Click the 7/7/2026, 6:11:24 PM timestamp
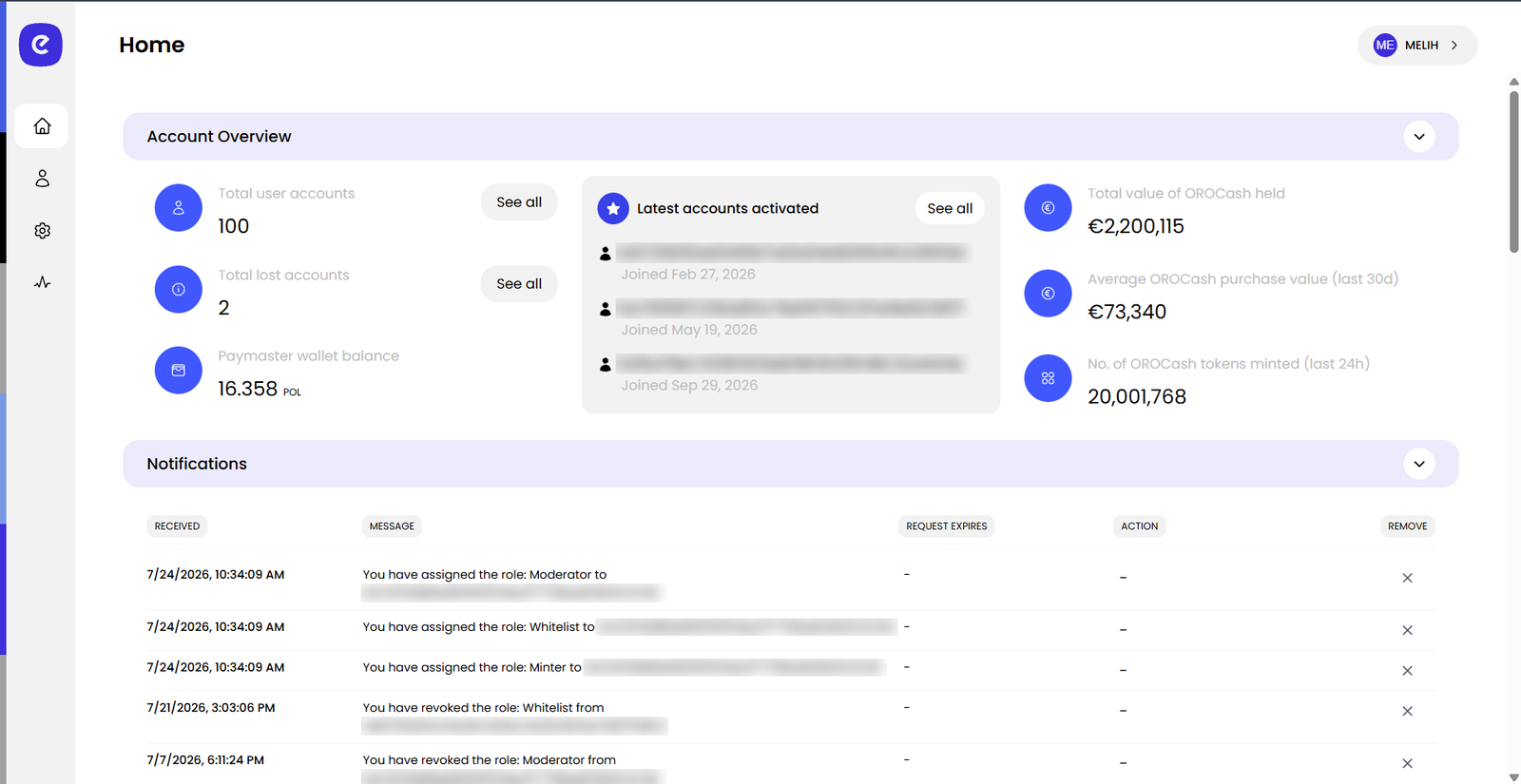This screenshot has height=784, width=1521. pos(205,760)
